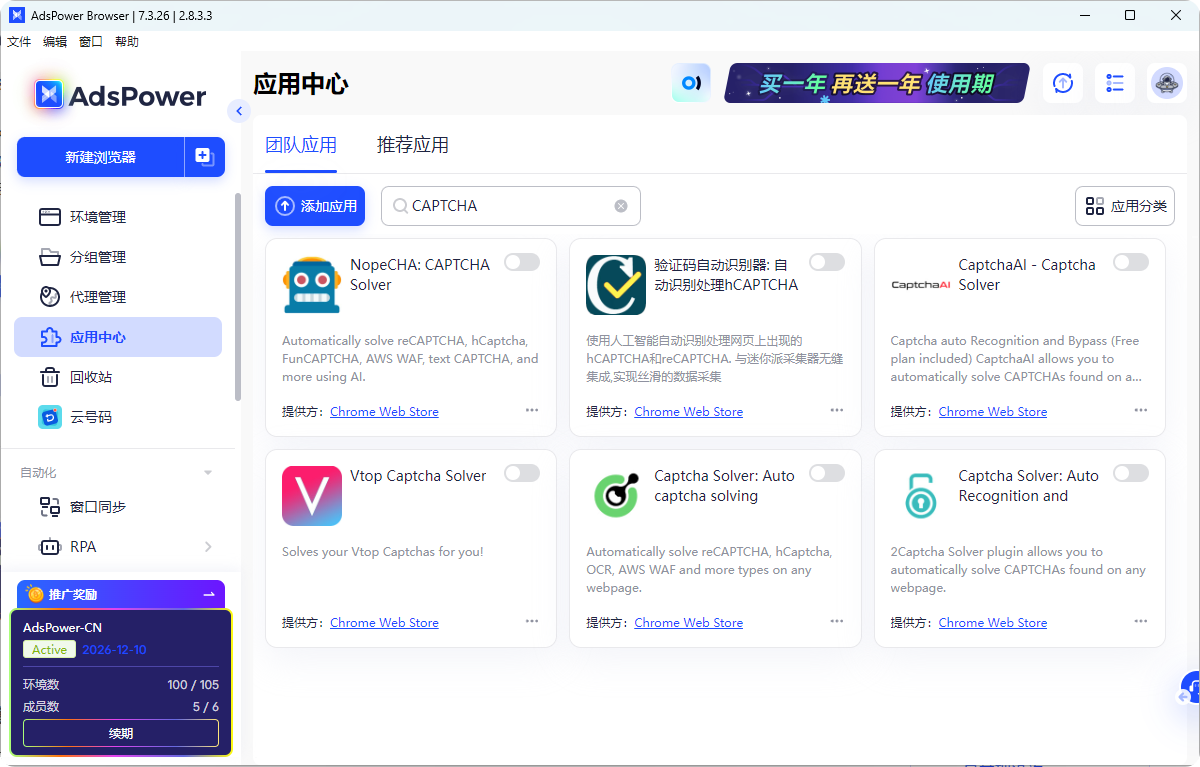Viewport: 1200px width, 767px height.
Task: Collapse the sidebar with the chevron arrow
Action: point(238,111)
